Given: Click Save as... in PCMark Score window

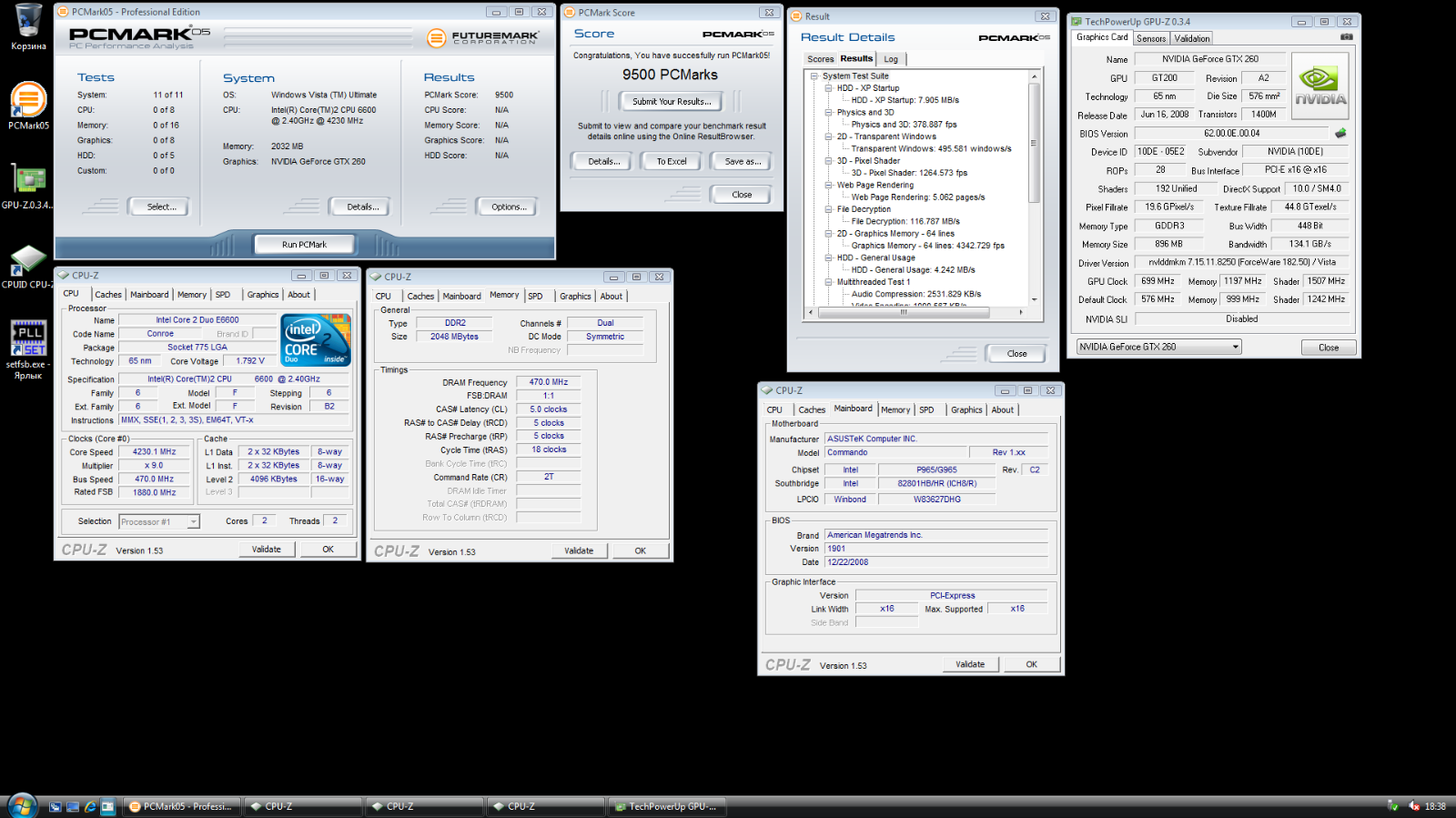Looking at the screenshot, I should click(x=743, y=161).
